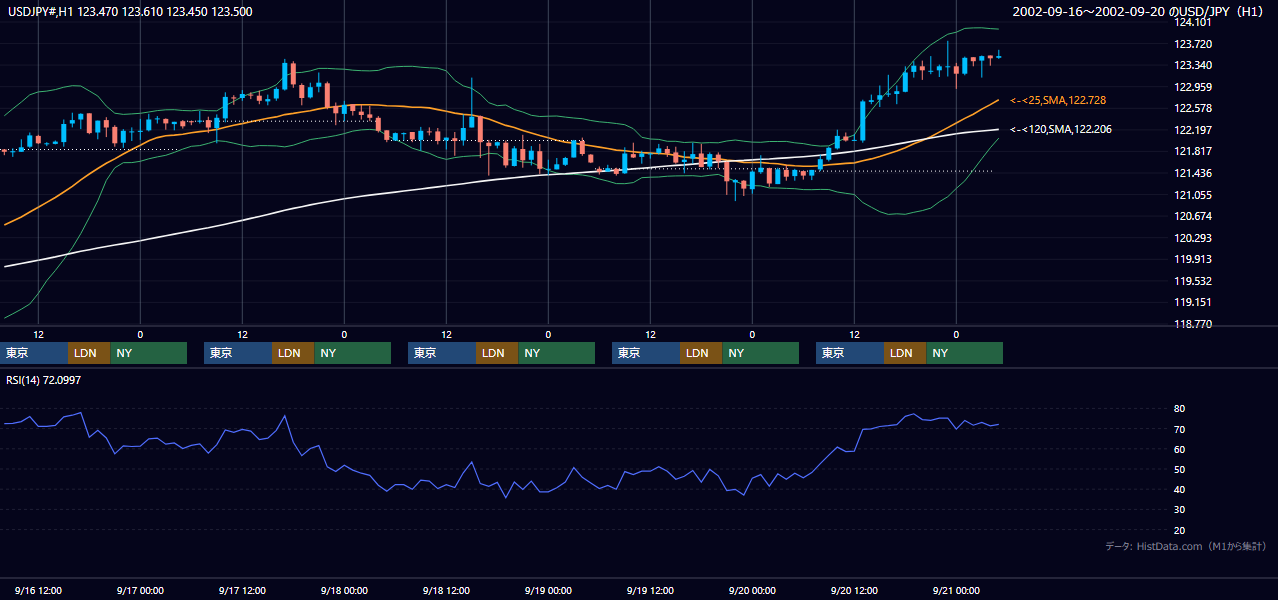Click the 123.720 price axis label
Viewport: 1278px width, 600px height.
coord(1193,44)
